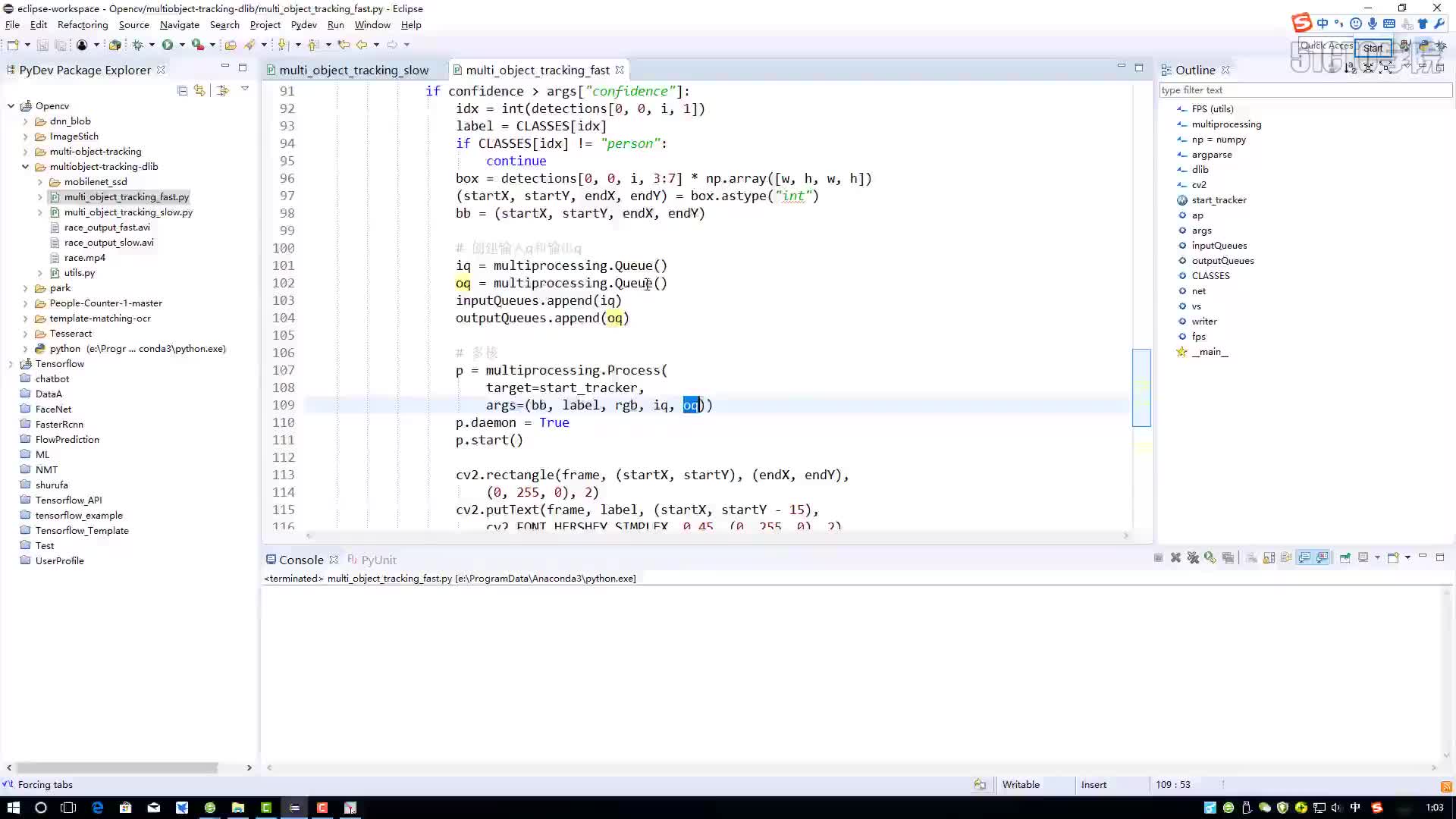Click the editor vertical scrollbar thumb

point(1141,388)
